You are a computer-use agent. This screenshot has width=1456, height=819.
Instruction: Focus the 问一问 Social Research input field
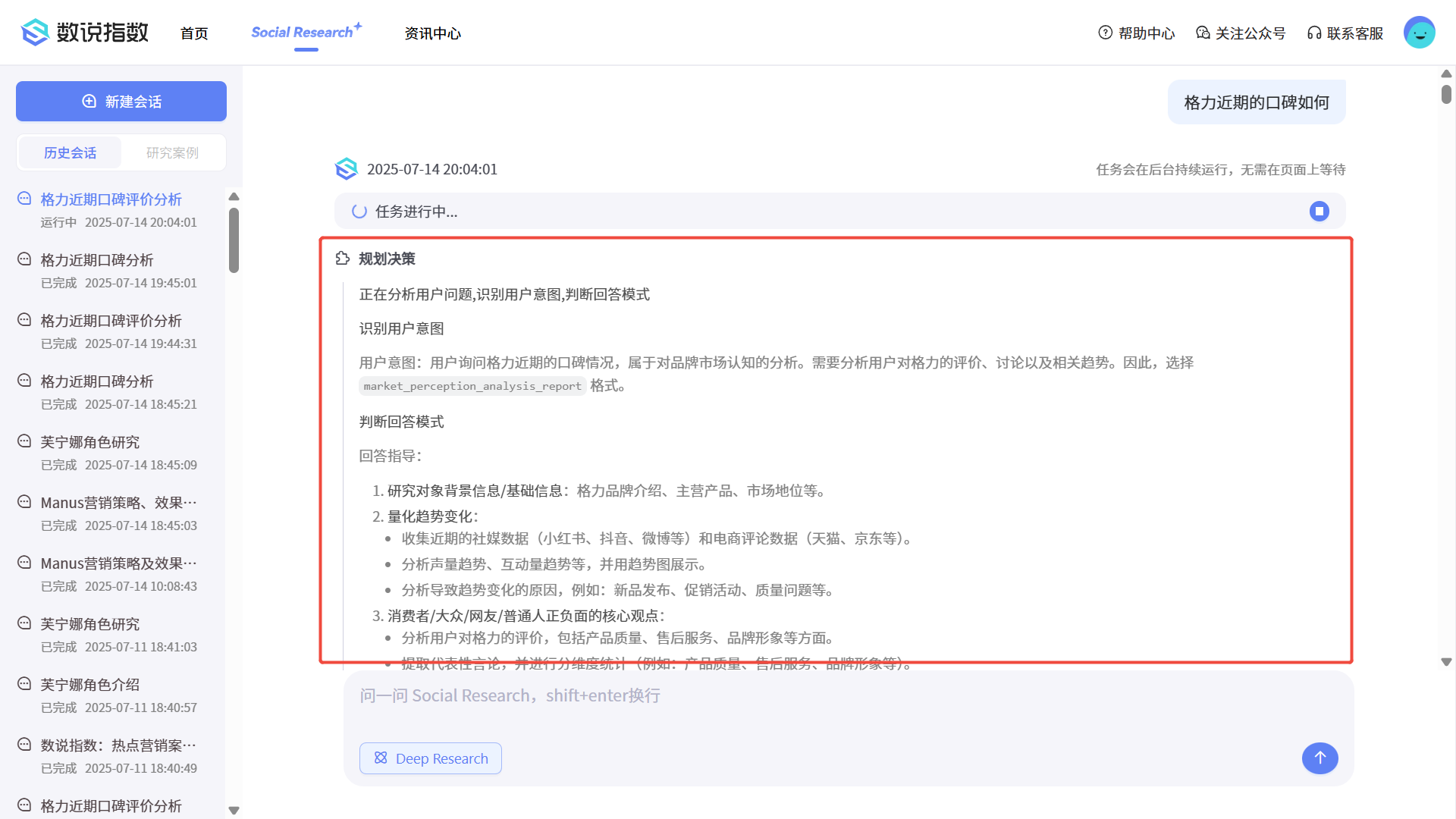pos(848,696)
